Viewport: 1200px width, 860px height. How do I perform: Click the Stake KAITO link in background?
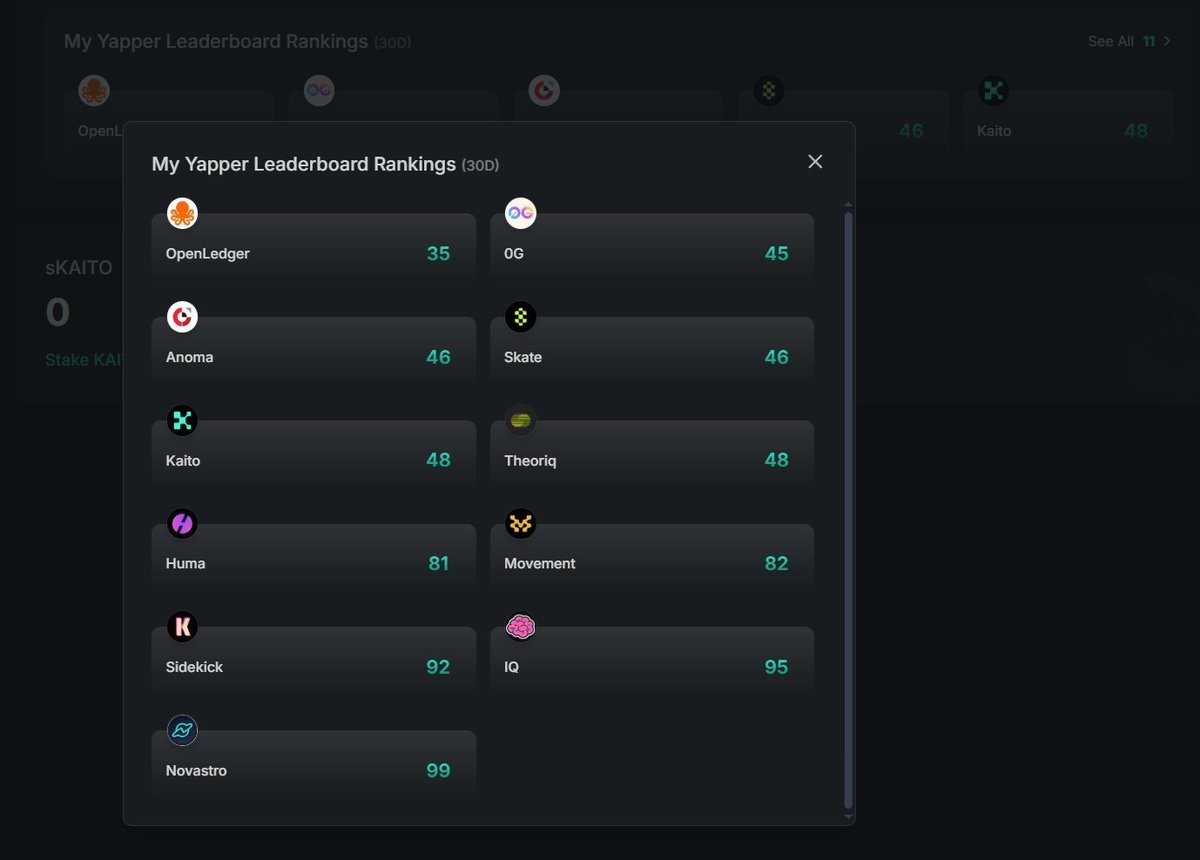84,359
